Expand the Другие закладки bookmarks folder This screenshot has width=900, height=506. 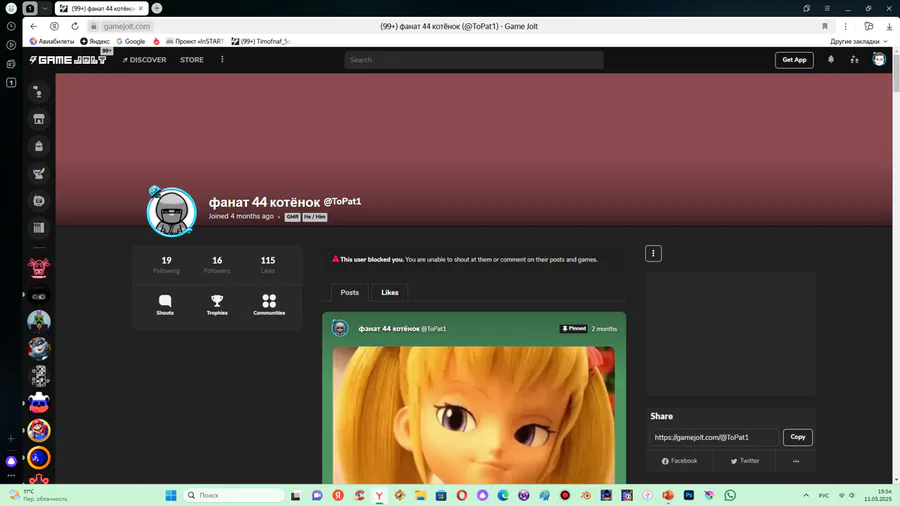(x=859, y=41)
